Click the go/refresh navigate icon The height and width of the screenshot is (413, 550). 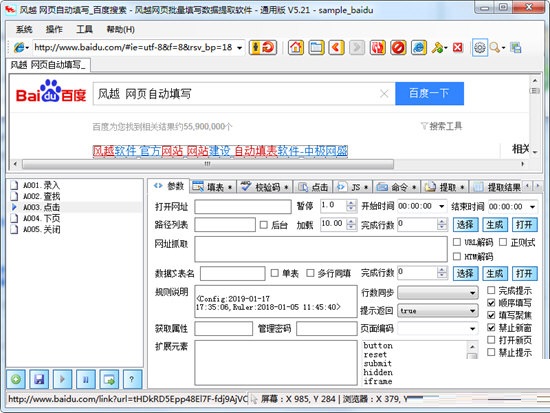pos(263,47)
